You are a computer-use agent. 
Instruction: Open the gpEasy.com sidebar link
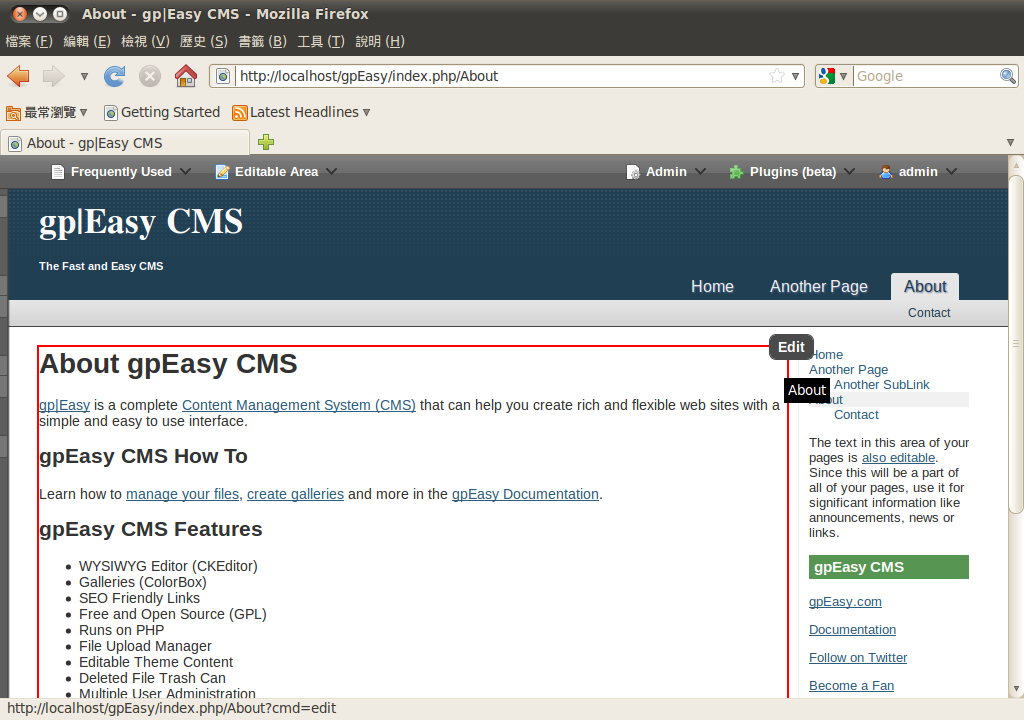click(x=845, y=602)
